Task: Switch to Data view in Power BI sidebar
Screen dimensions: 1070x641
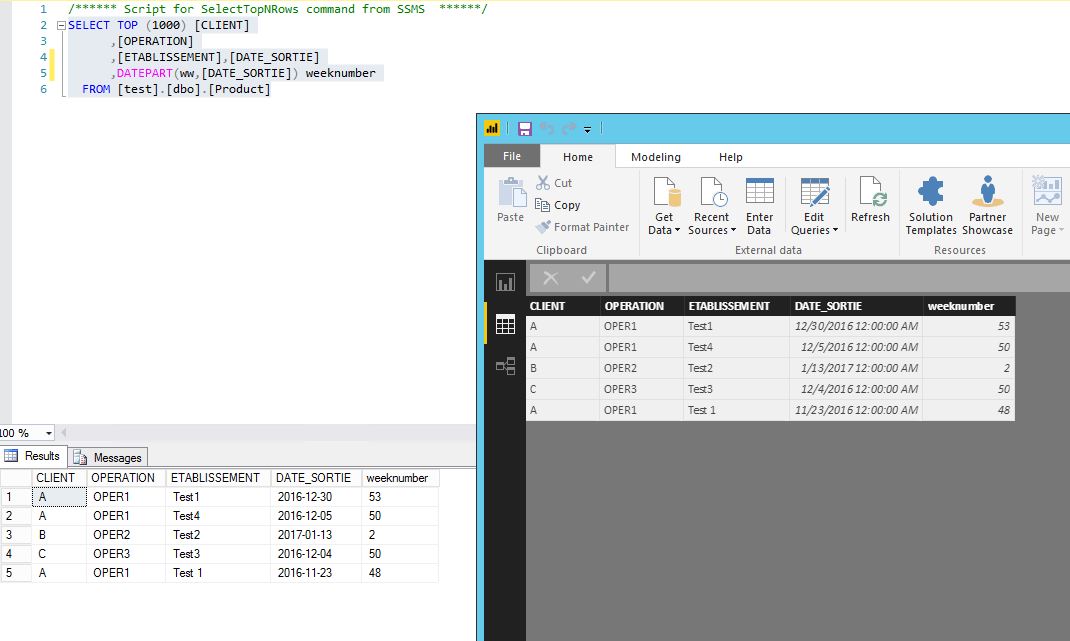Action: [505, 324]
